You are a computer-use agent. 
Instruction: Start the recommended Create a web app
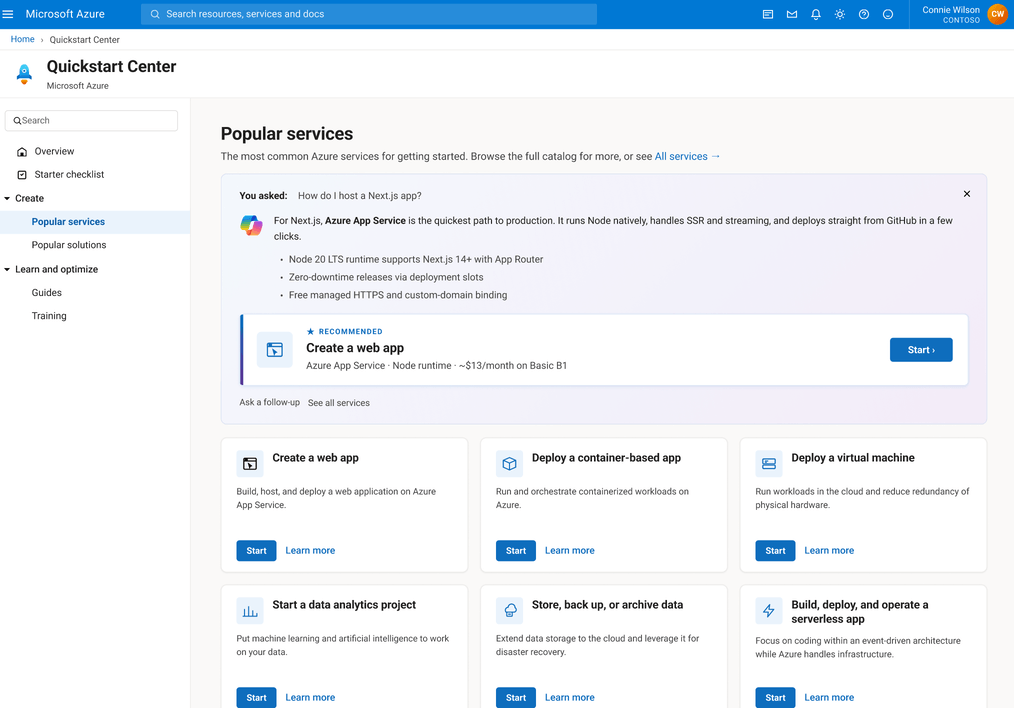coord(920,350)
